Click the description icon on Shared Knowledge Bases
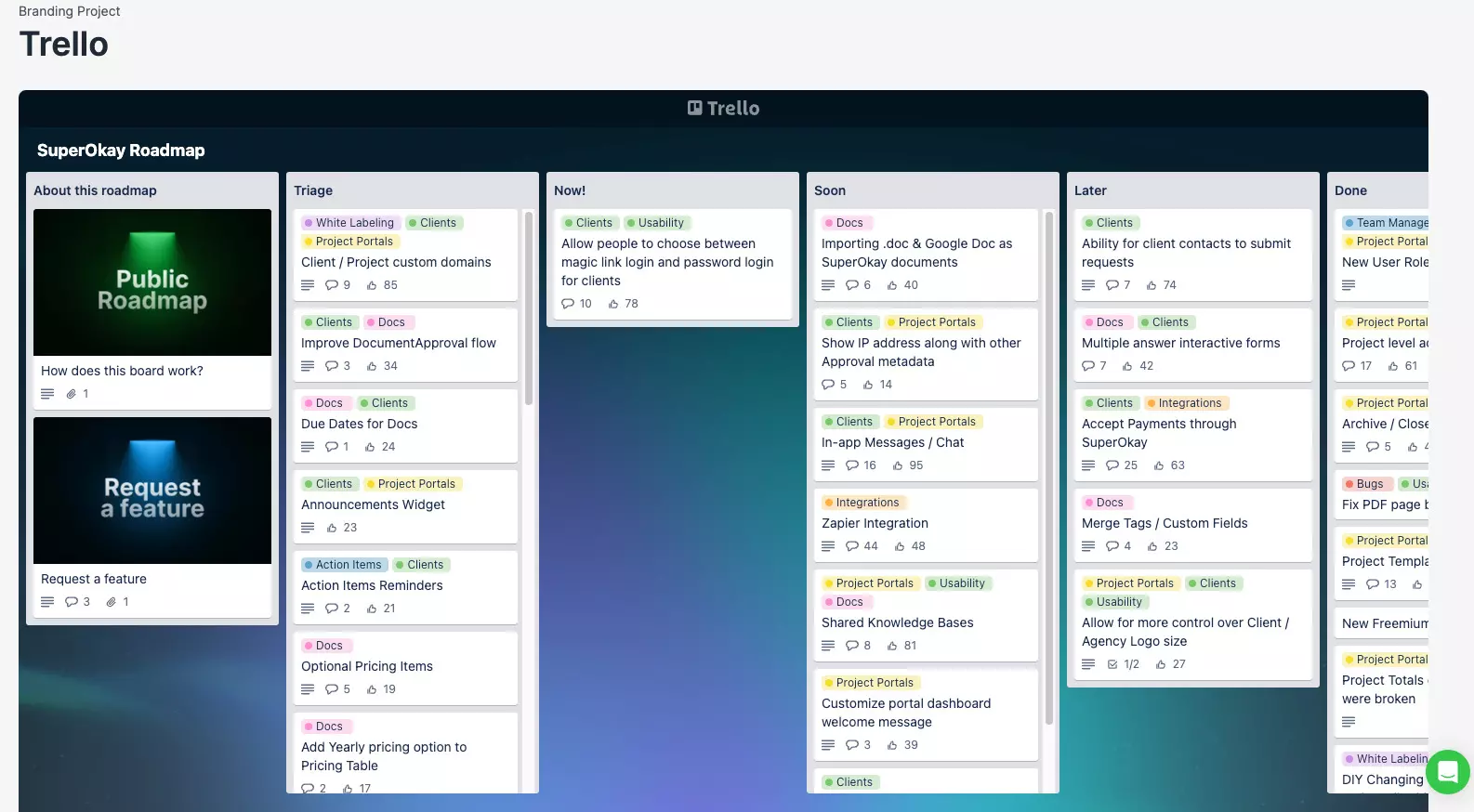This screenshot has height=812, width=1474. [828, 646]
